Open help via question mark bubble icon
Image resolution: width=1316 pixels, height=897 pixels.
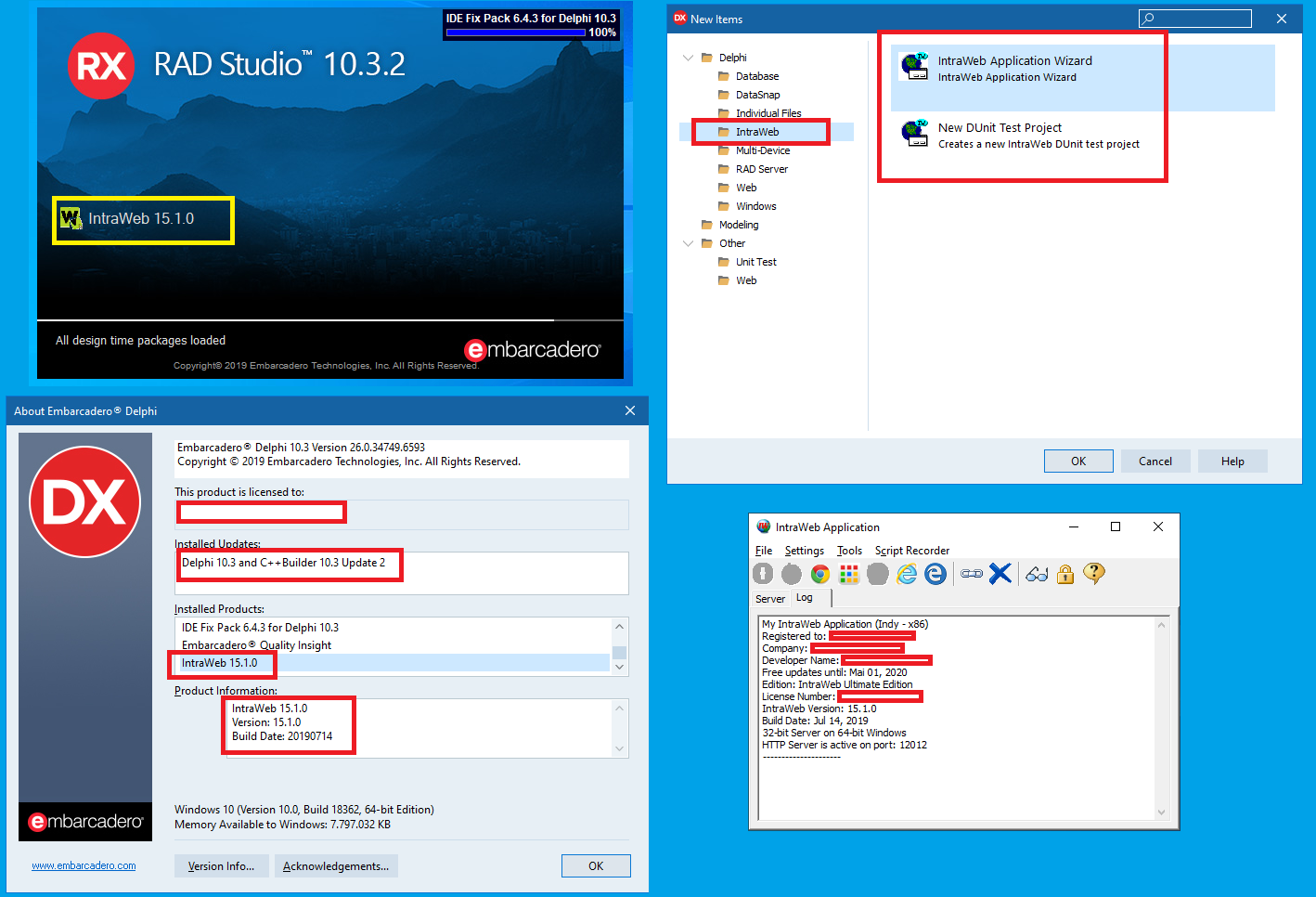1094,574
